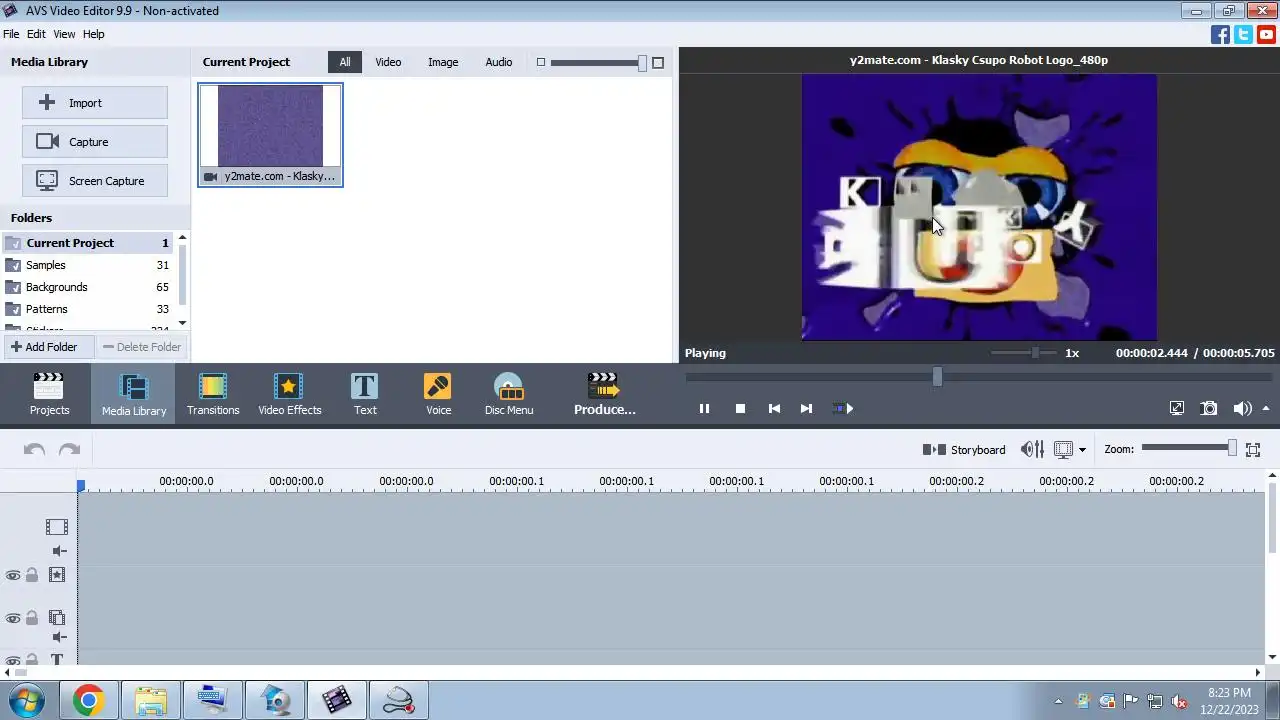Select the Media Library tool

coord(133,394)
